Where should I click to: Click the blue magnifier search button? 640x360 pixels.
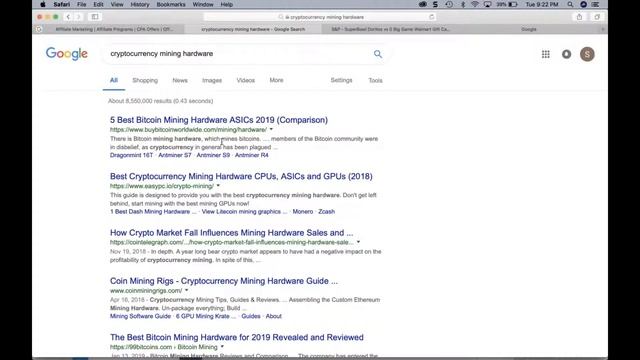point(378,54)
